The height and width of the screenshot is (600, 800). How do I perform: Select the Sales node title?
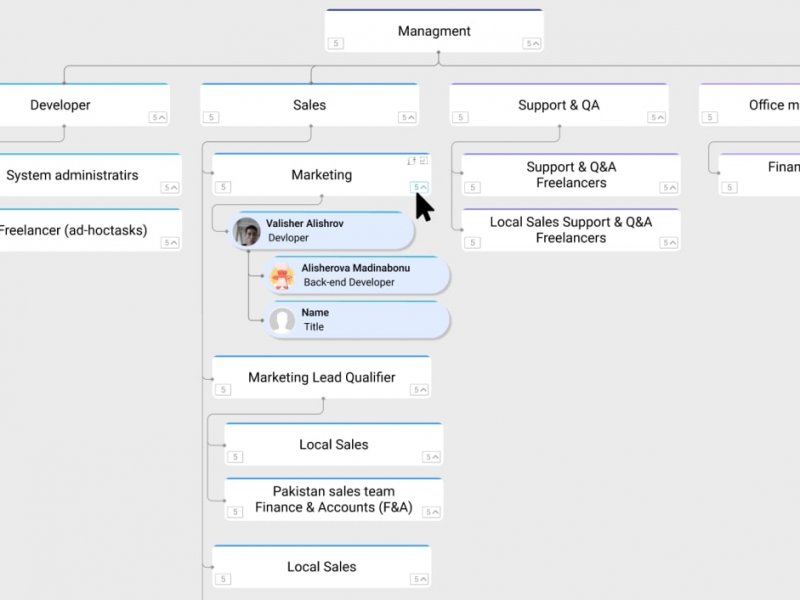(309, 105)
